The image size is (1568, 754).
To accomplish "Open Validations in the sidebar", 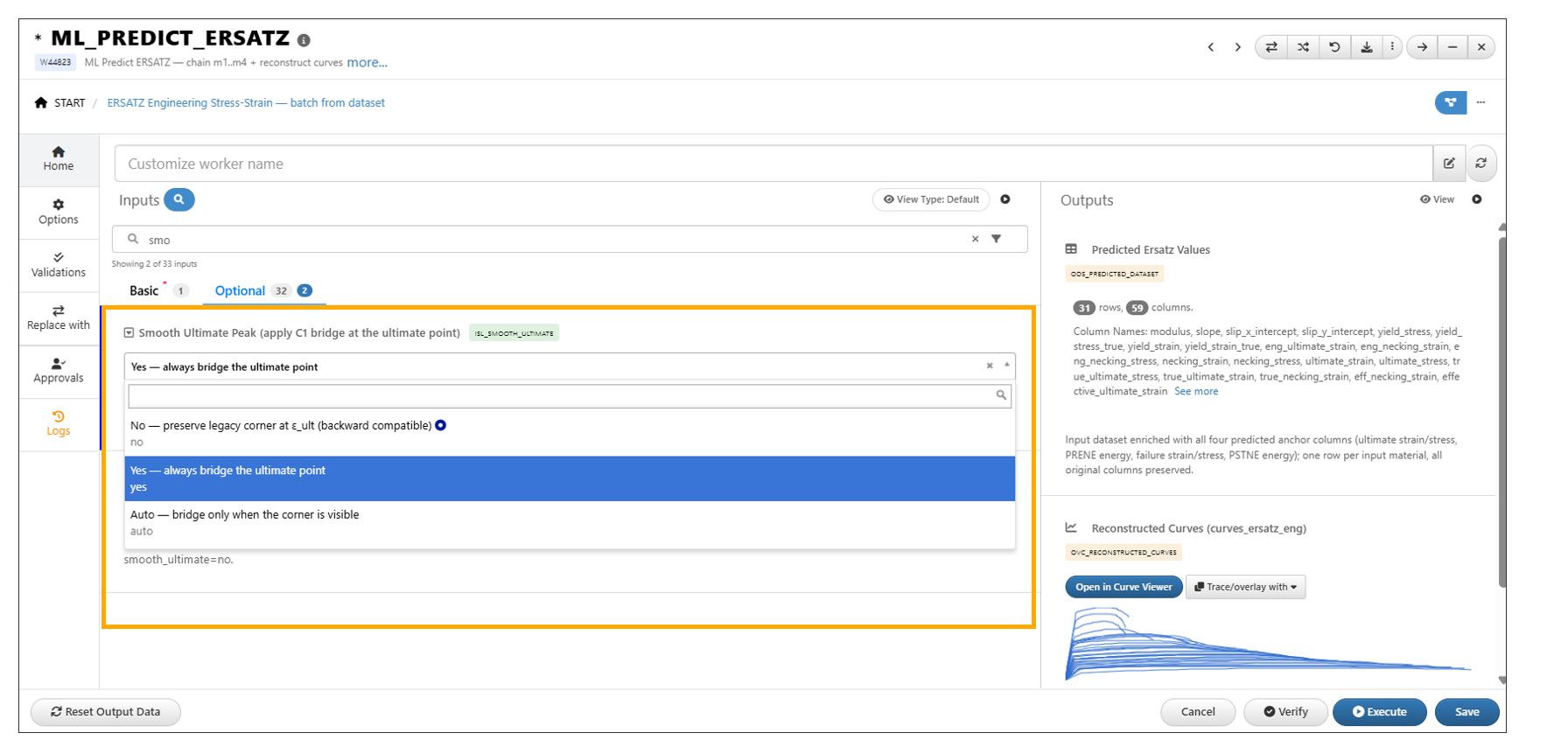I will pyautogui.click(x=59, y=265).
